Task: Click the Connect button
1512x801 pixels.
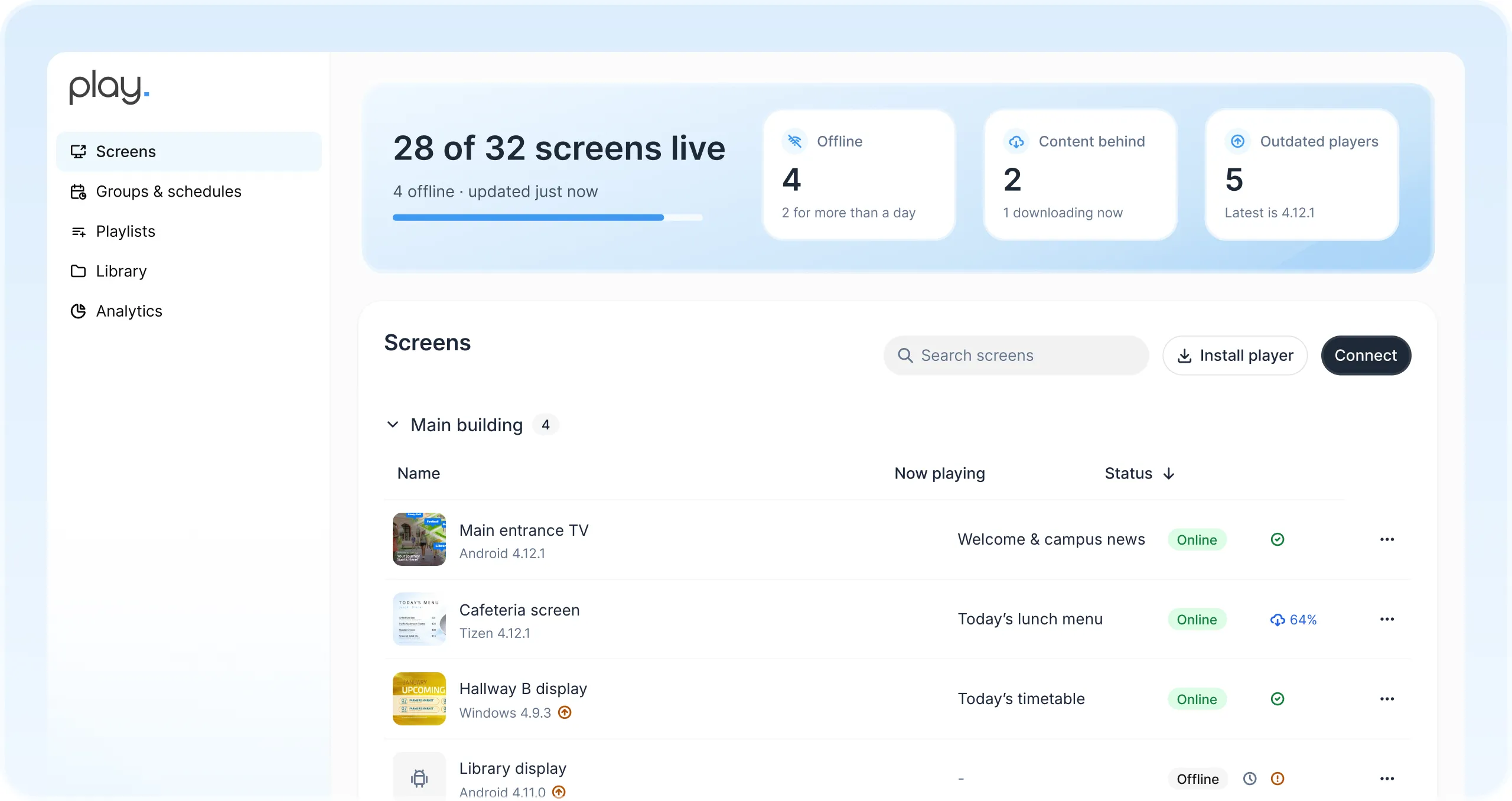Action: [x=1366, y=356]
